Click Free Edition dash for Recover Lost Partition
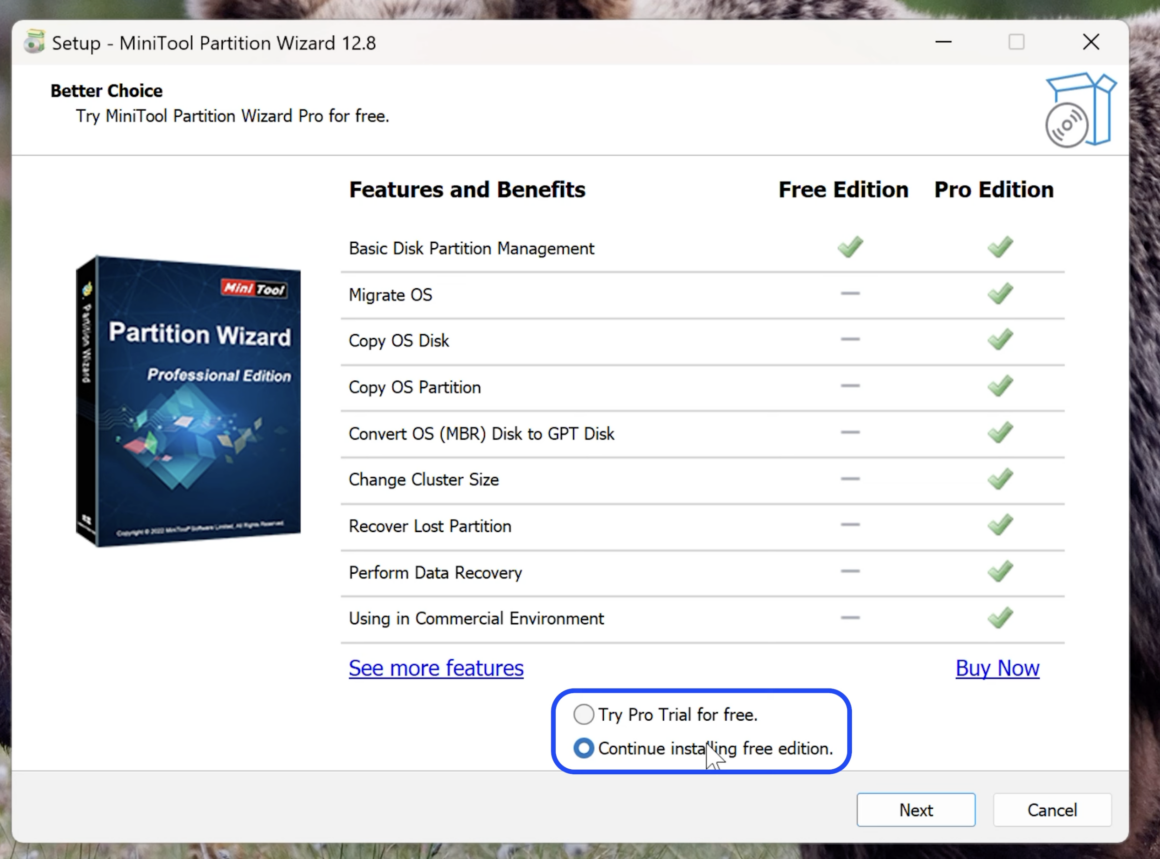Viewport: 1160px width, 859px height. click(x=850, y=525)
